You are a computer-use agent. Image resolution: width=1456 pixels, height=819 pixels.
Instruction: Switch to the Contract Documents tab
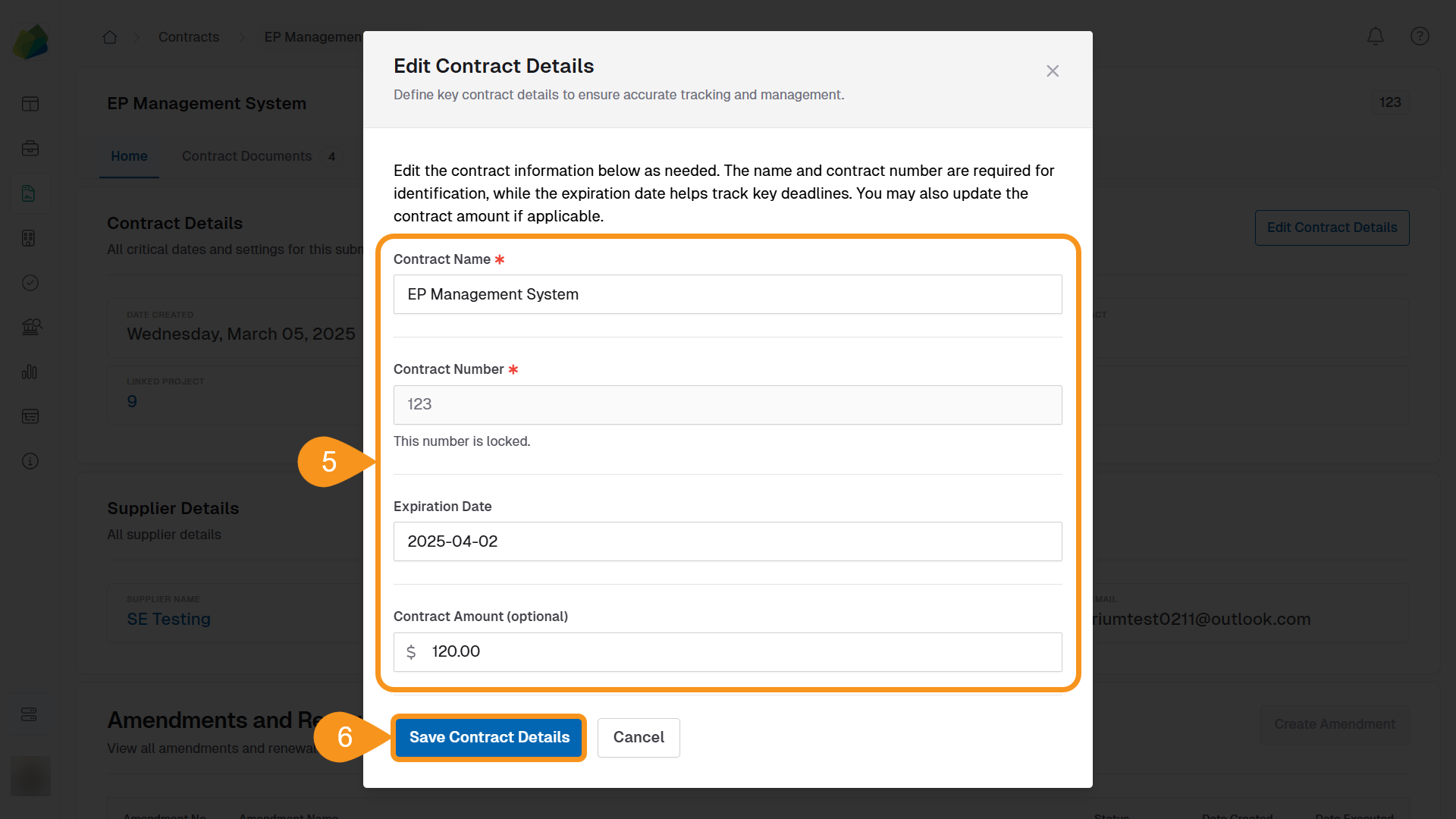[x=246, y=156]
